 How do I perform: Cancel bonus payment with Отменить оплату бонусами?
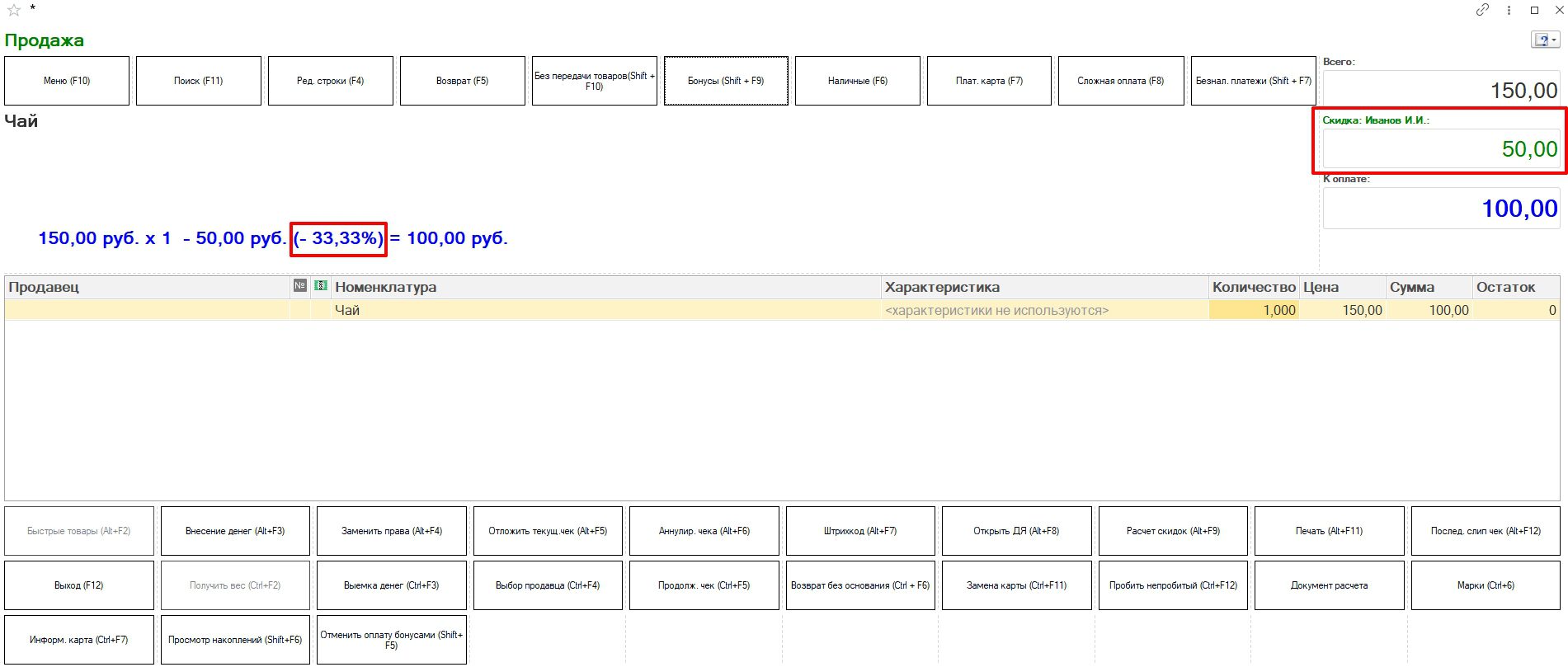[x=391, y=640]
